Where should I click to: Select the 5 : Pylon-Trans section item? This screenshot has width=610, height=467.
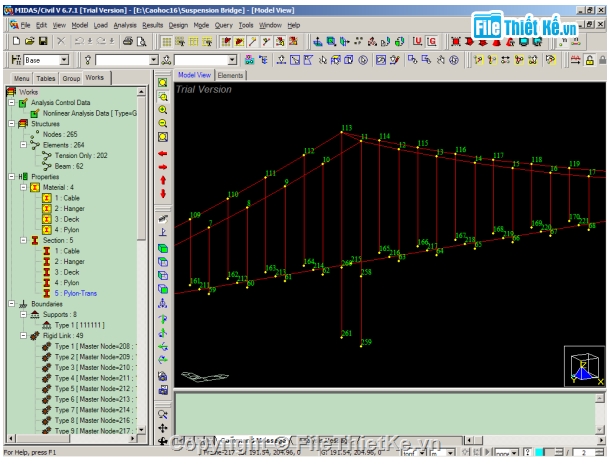(75, 293)
